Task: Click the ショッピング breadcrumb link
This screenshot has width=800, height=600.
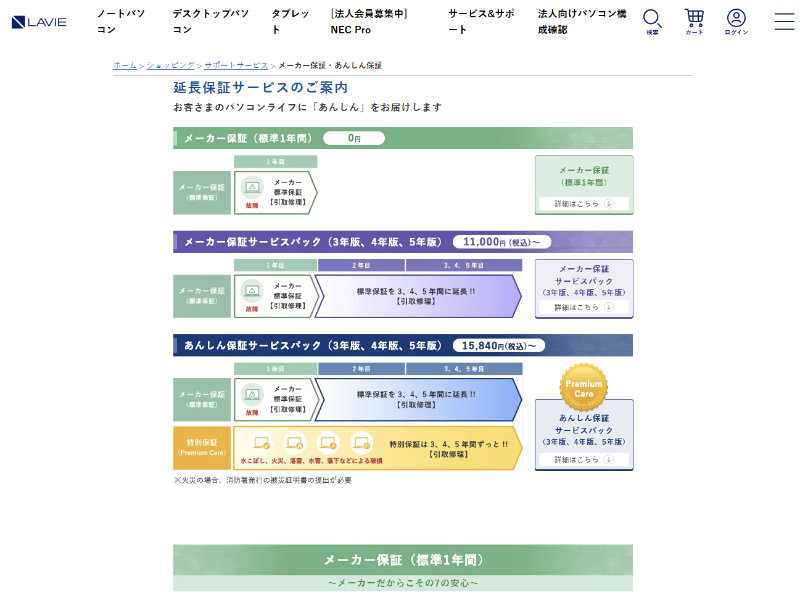Action: click(x=170, y=65)
